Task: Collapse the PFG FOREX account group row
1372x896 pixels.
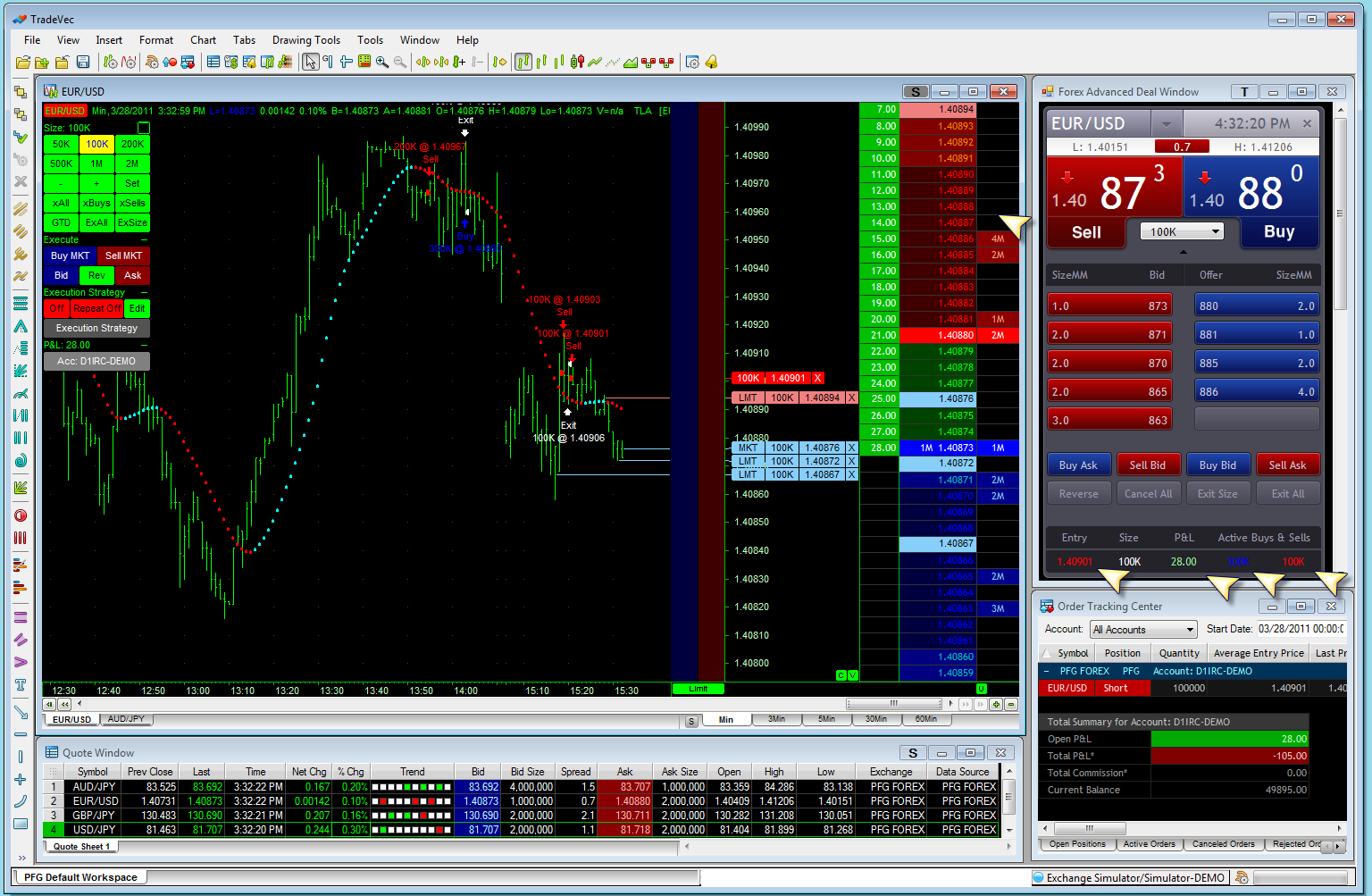Action: coord(1046,671)
